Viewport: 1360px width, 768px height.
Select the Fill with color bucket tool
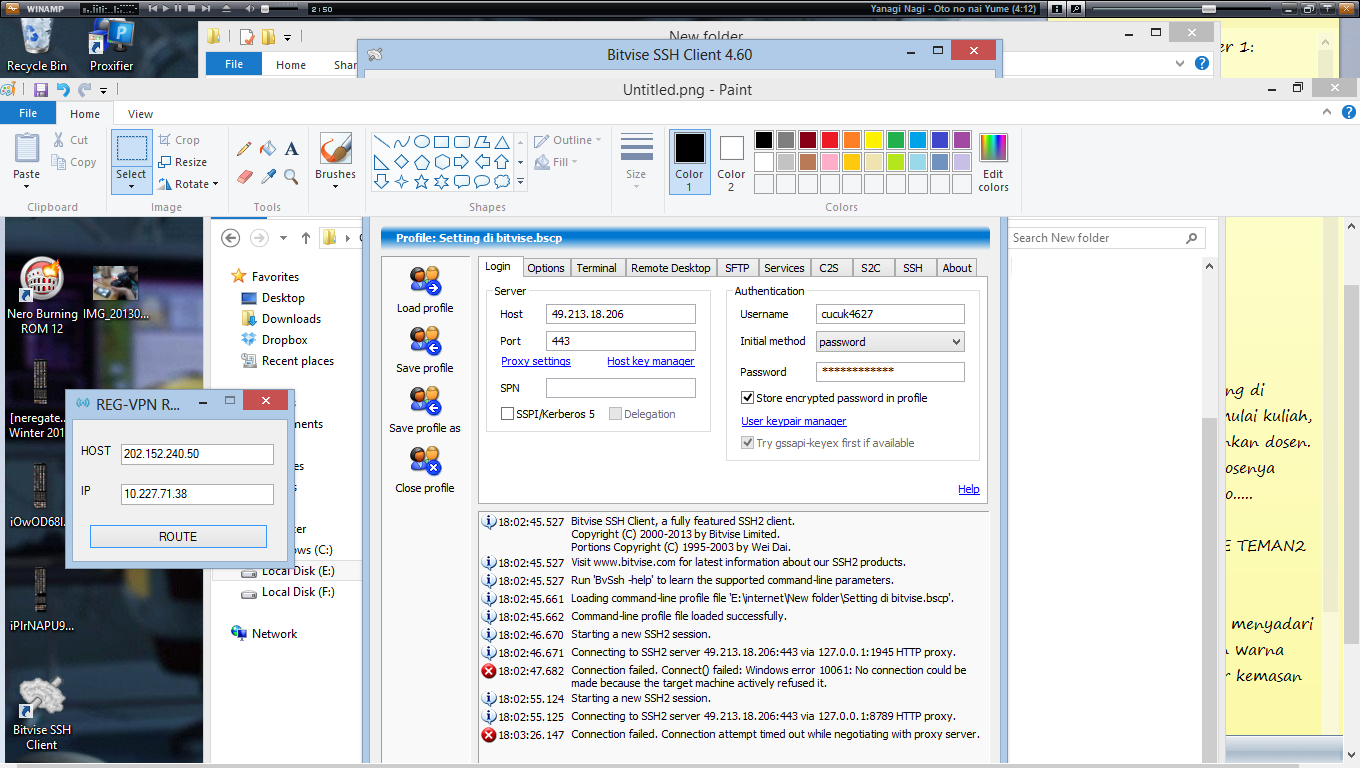point(268,149)
